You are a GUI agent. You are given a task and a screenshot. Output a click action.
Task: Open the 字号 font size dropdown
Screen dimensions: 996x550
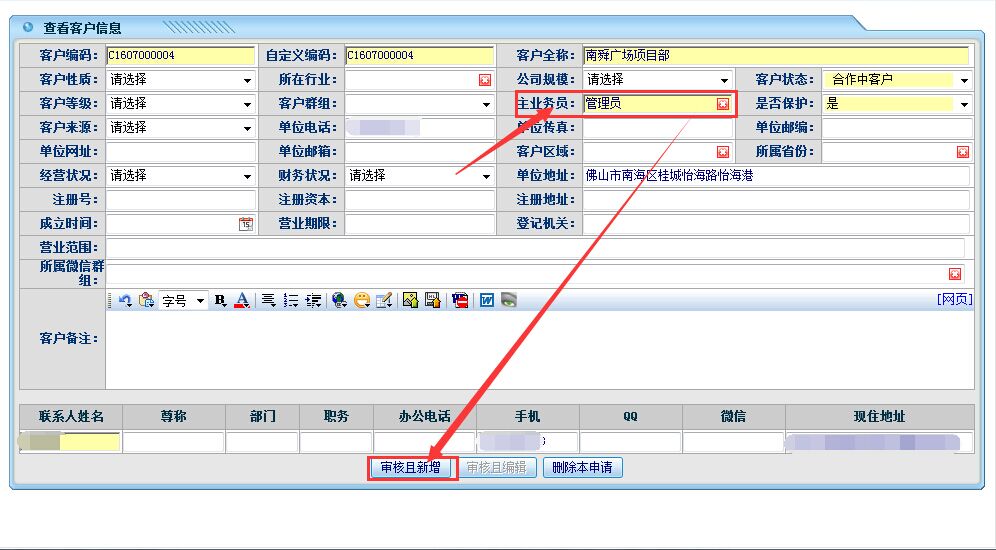pyautogui.click(x=184, y=300)
